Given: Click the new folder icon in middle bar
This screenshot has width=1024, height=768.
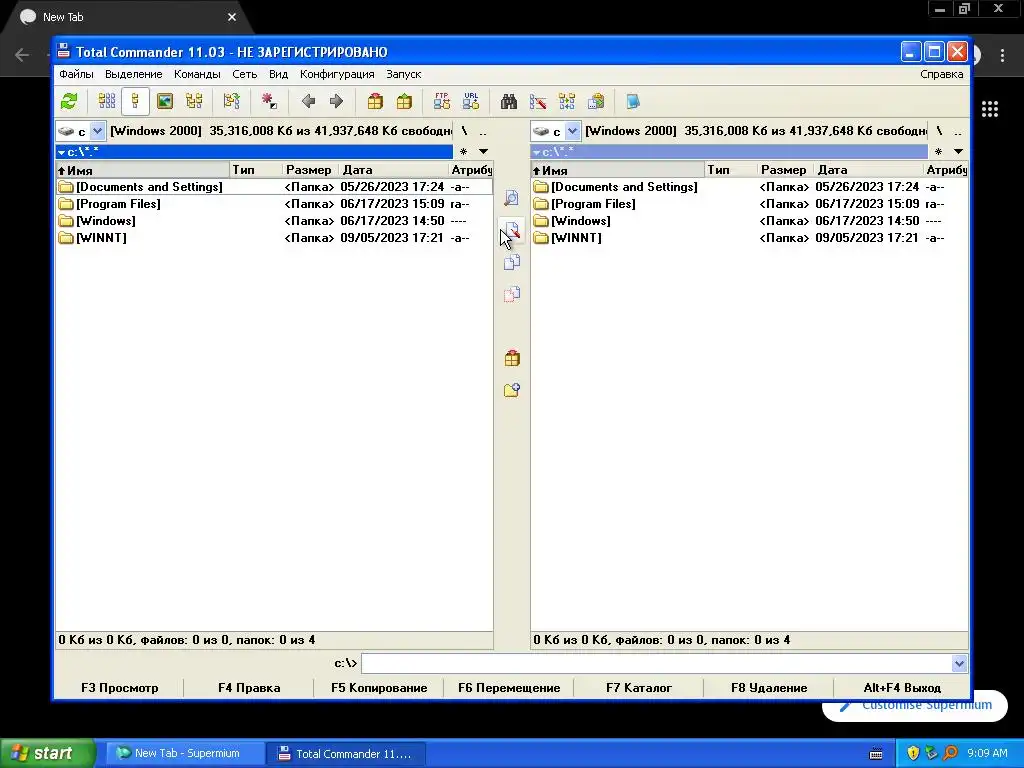Looking at the screenshot, I should tap(512, 390).
